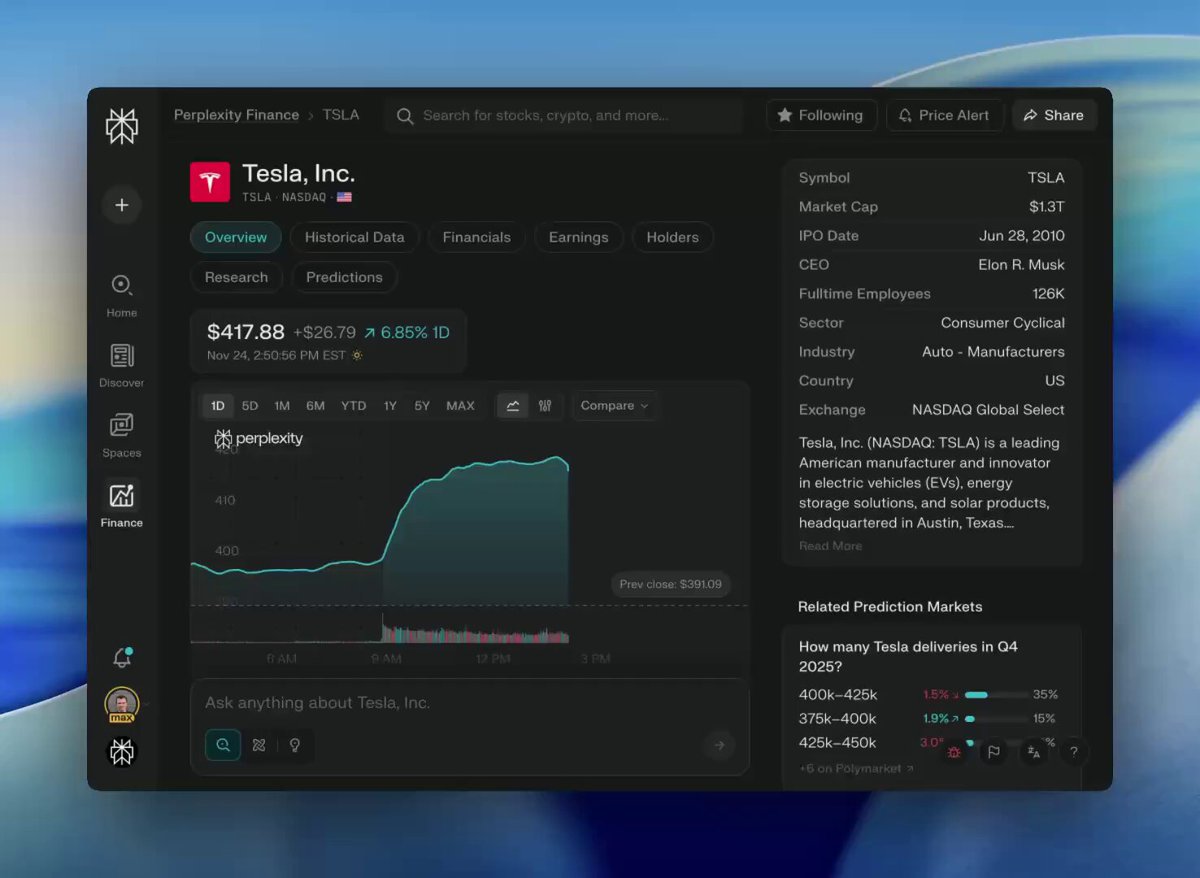Expand the profile menu chevron beside avatar
Image resolution: width=1200 pixels, height=878 pixels.
pos(146,705)
